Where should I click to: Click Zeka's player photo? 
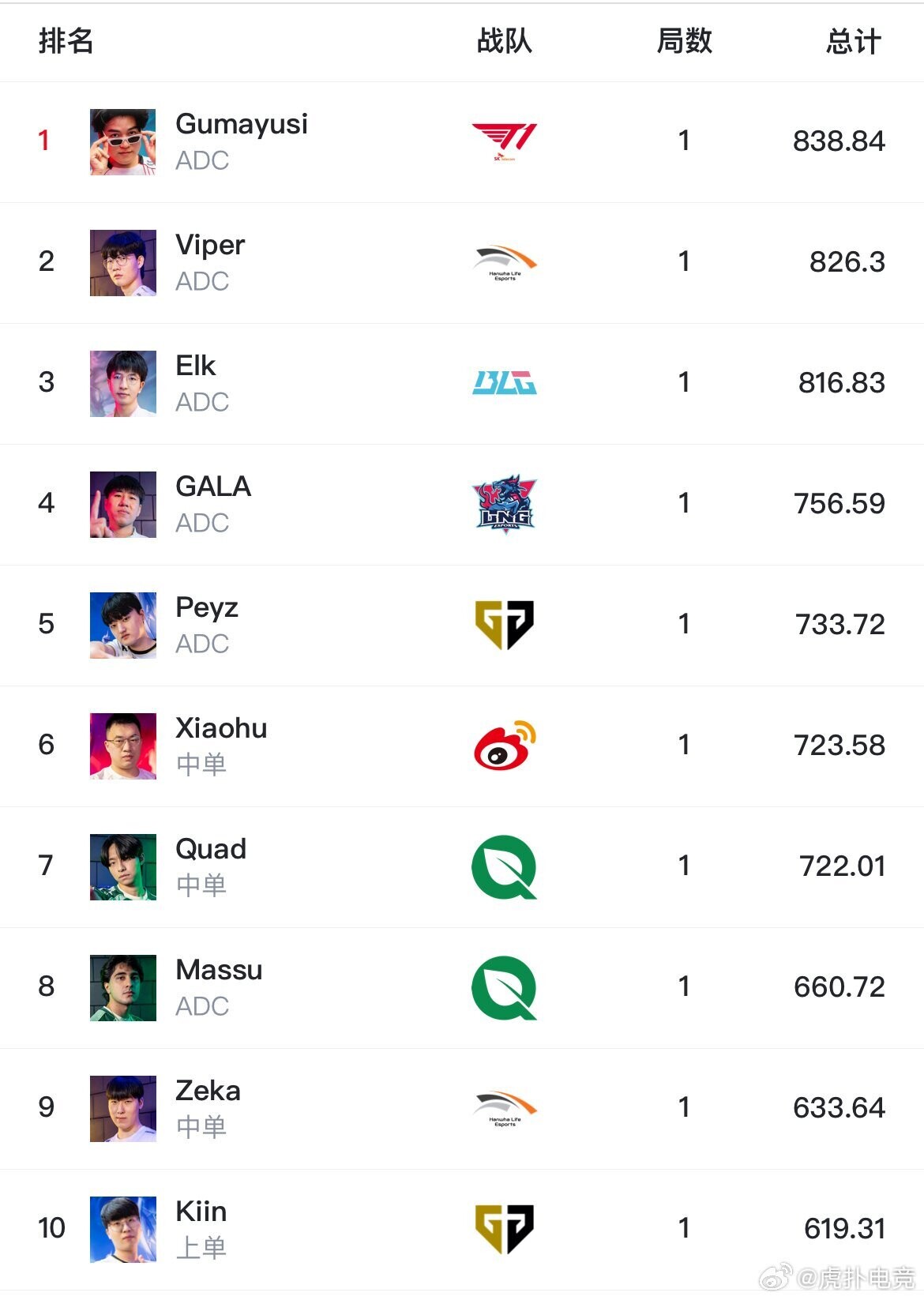click(122, 1109)
